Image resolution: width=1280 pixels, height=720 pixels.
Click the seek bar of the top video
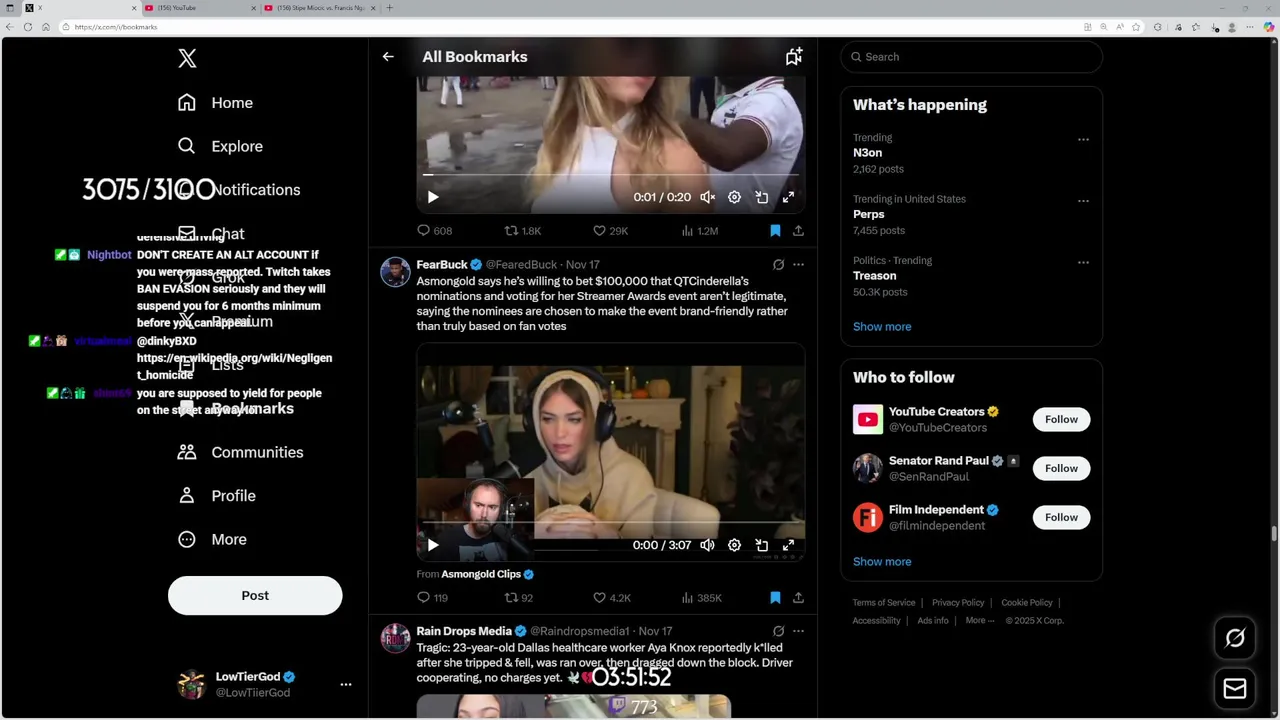(x=611, y=175)
